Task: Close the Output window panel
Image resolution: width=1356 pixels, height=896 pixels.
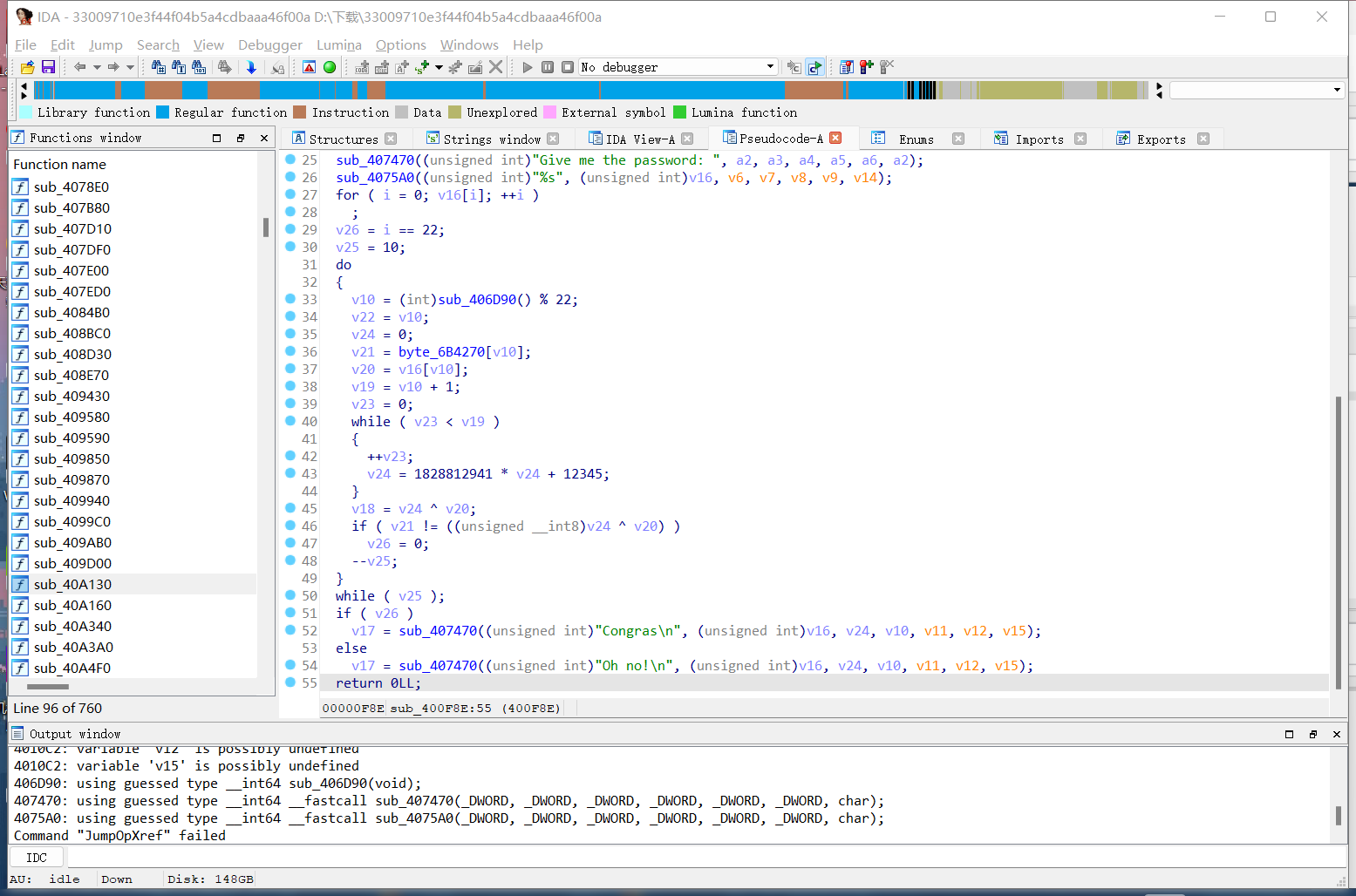Action: pyautogui.click(x=1337, y=734)
